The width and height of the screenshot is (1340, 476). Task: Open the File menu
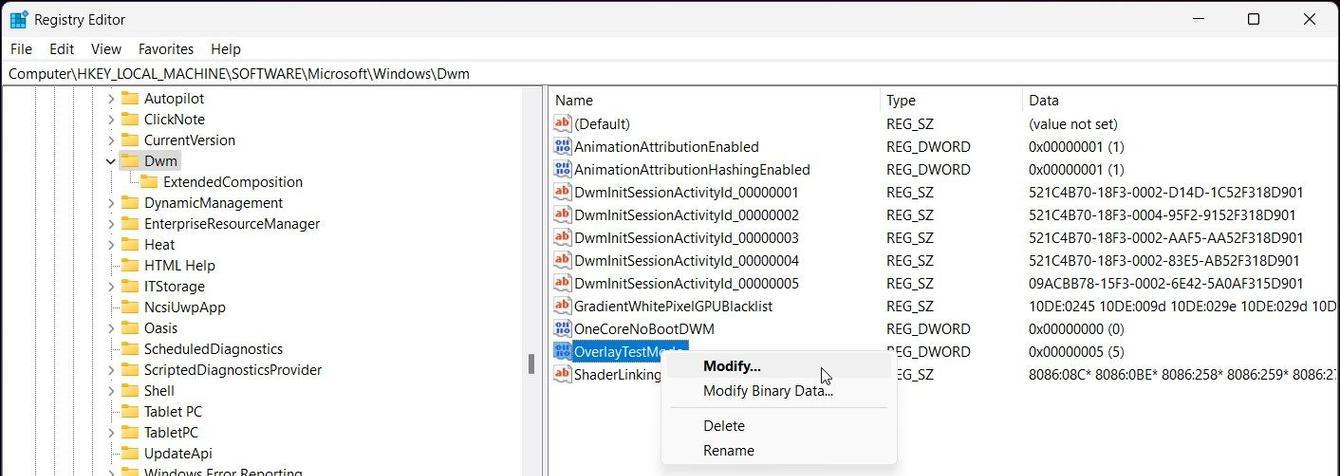coord(21,49)
